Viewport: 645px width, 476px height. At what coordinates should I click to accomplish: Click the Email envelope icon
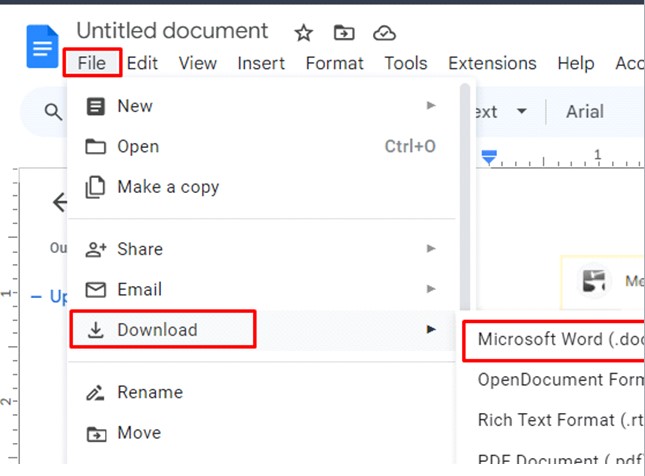coord(95,290)
